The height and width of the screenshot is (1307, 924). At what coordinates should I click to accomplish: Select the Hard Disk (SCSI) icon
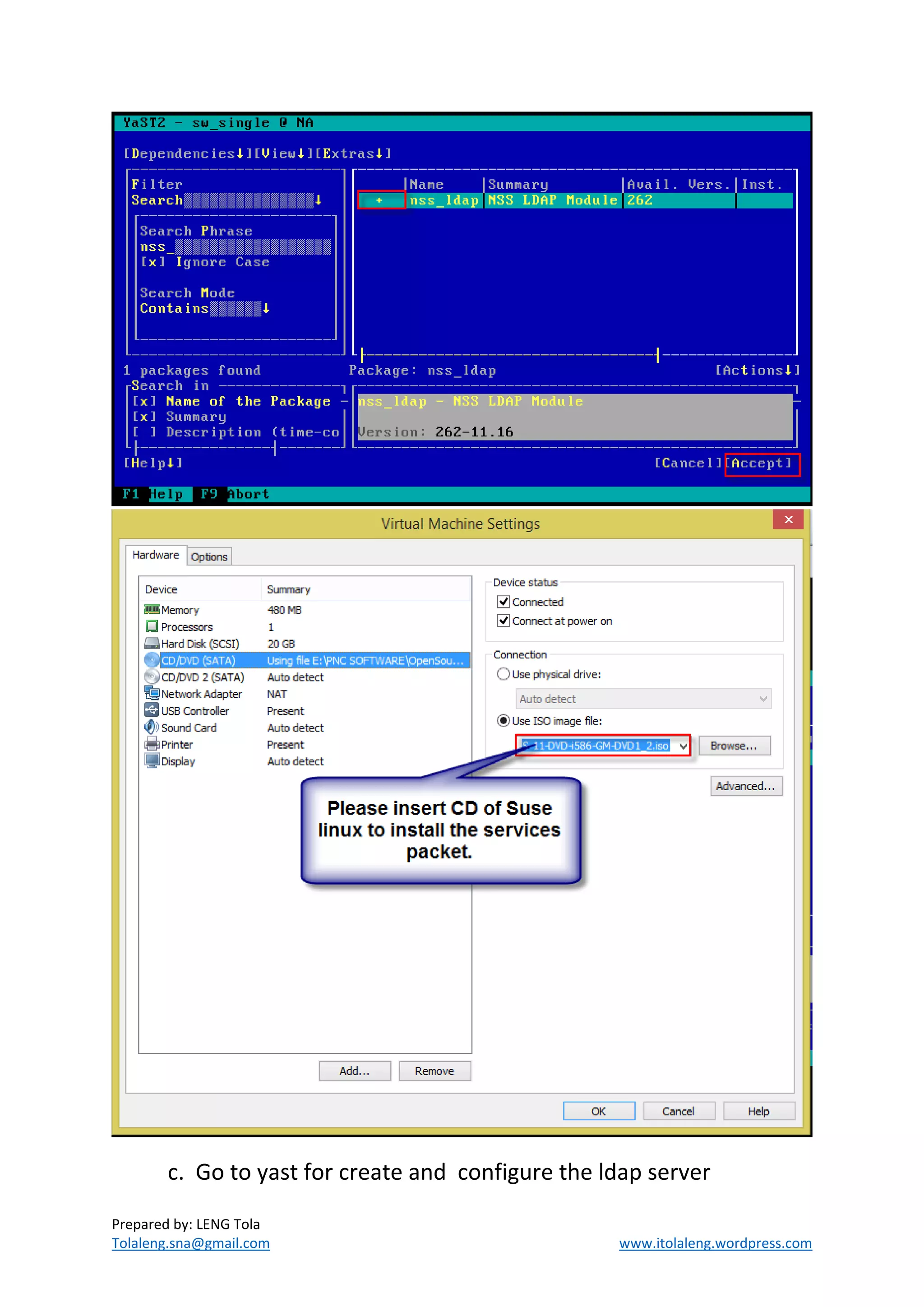pos(151,643)
